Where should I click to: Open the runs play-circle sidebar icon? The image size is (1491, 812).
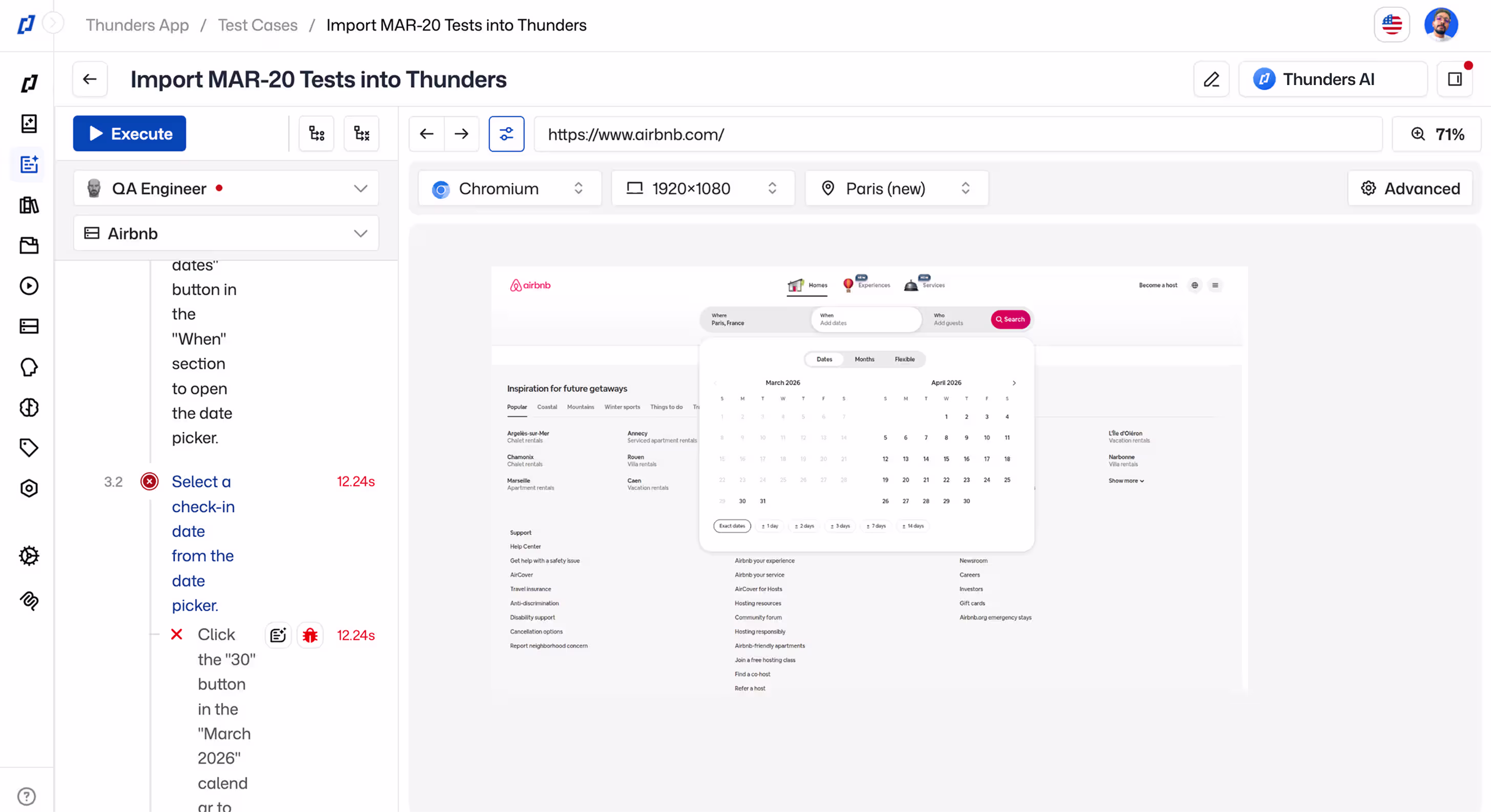click(29, 286)
